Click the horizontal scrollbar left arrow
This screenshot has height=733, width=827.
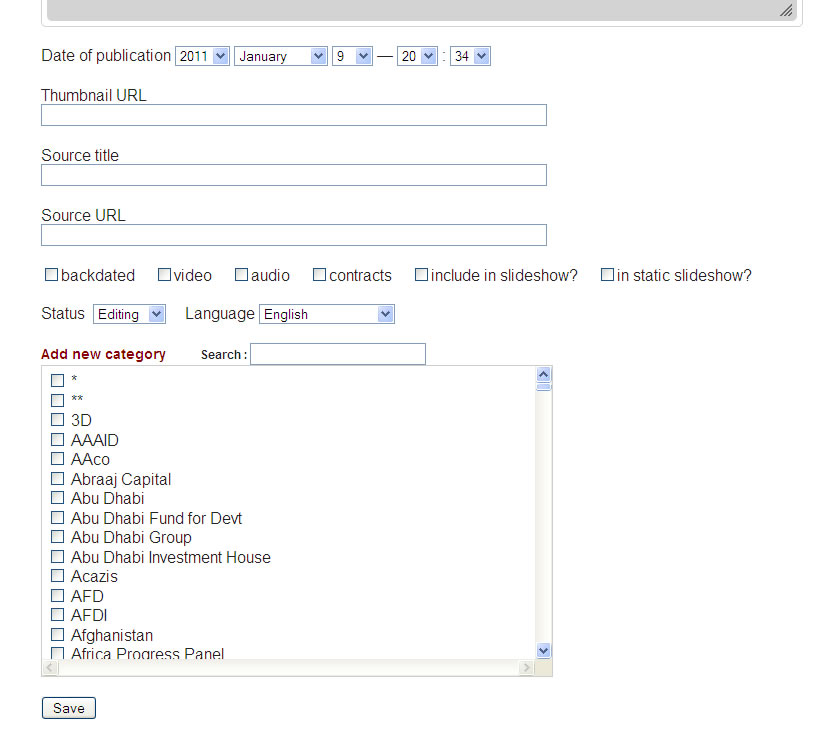[x=51, y=668]
